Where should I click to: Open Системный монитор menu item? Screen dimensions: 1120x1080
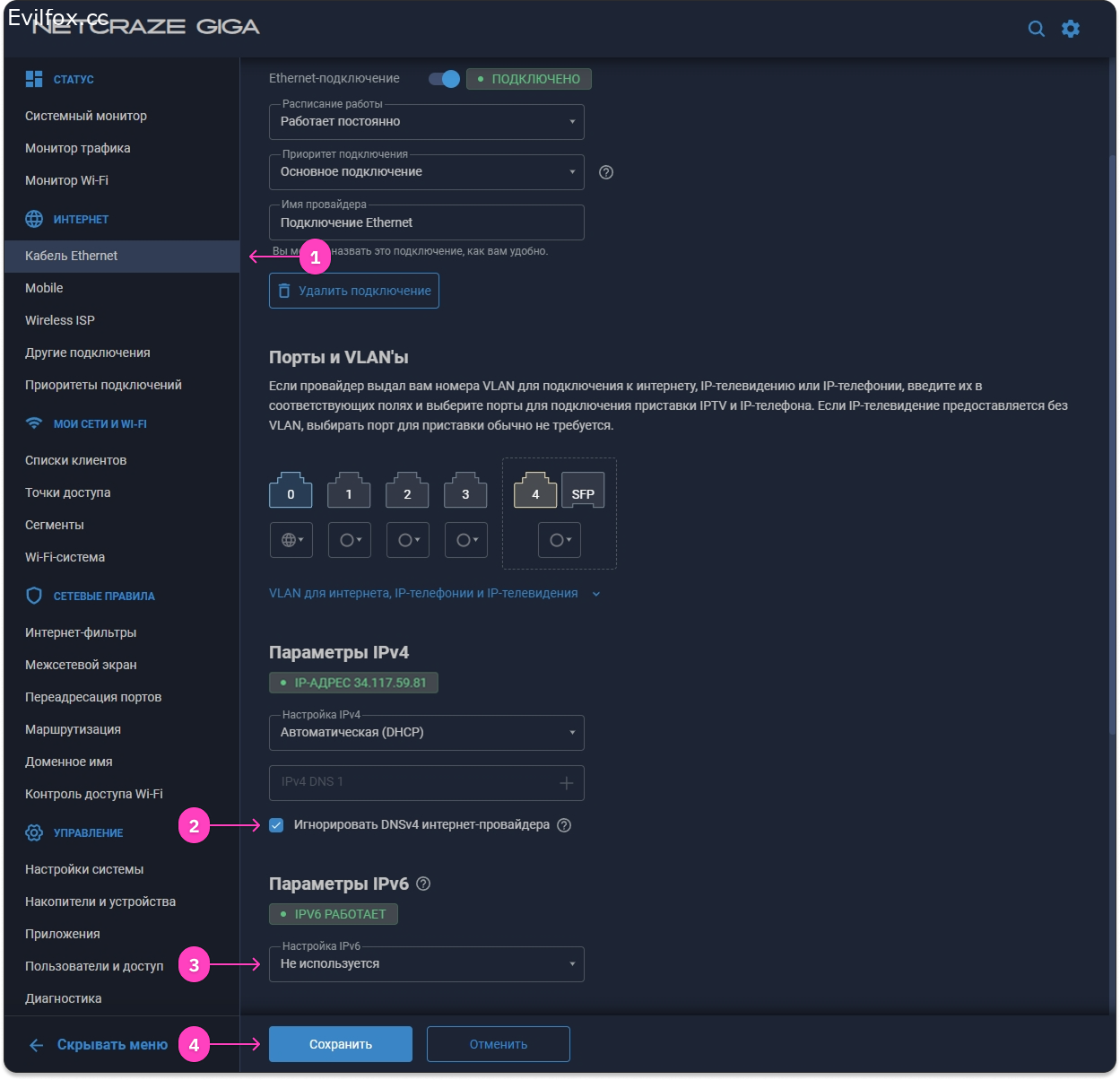click(86, 116)
